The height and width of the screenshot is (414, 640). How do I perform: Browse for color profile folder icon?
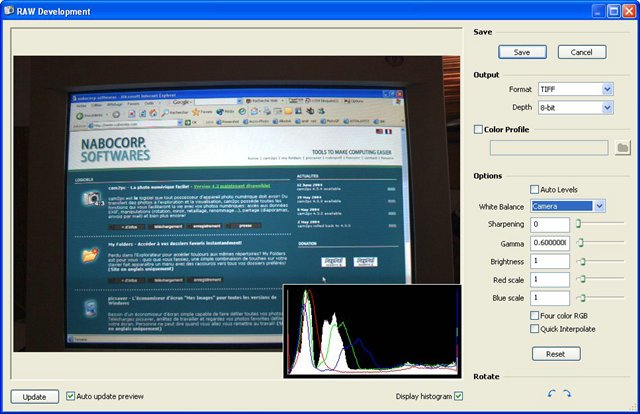click(622, 147)
